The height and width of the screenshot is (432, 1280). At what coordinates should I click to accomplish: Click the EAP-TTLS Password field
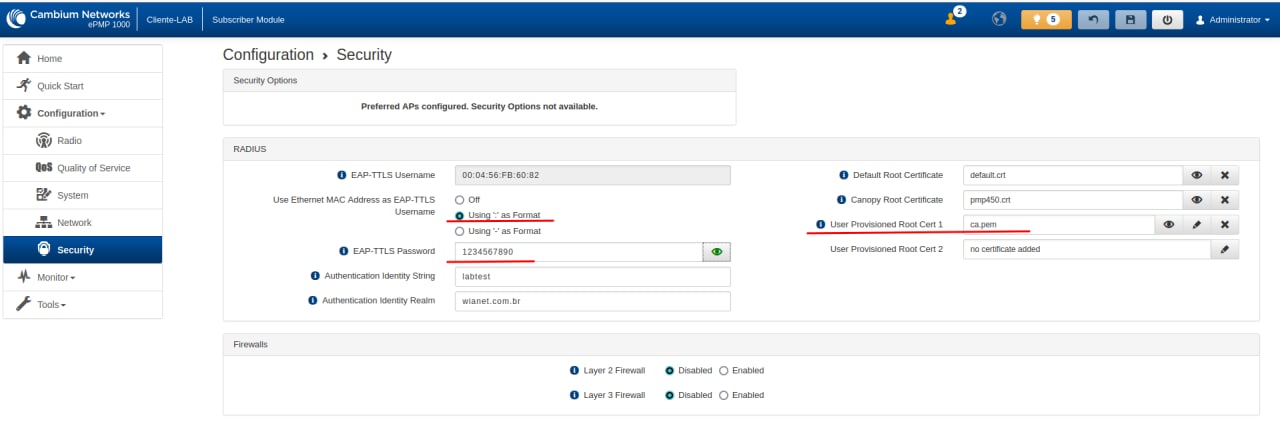pyautogui.click(x=579, y=252)
